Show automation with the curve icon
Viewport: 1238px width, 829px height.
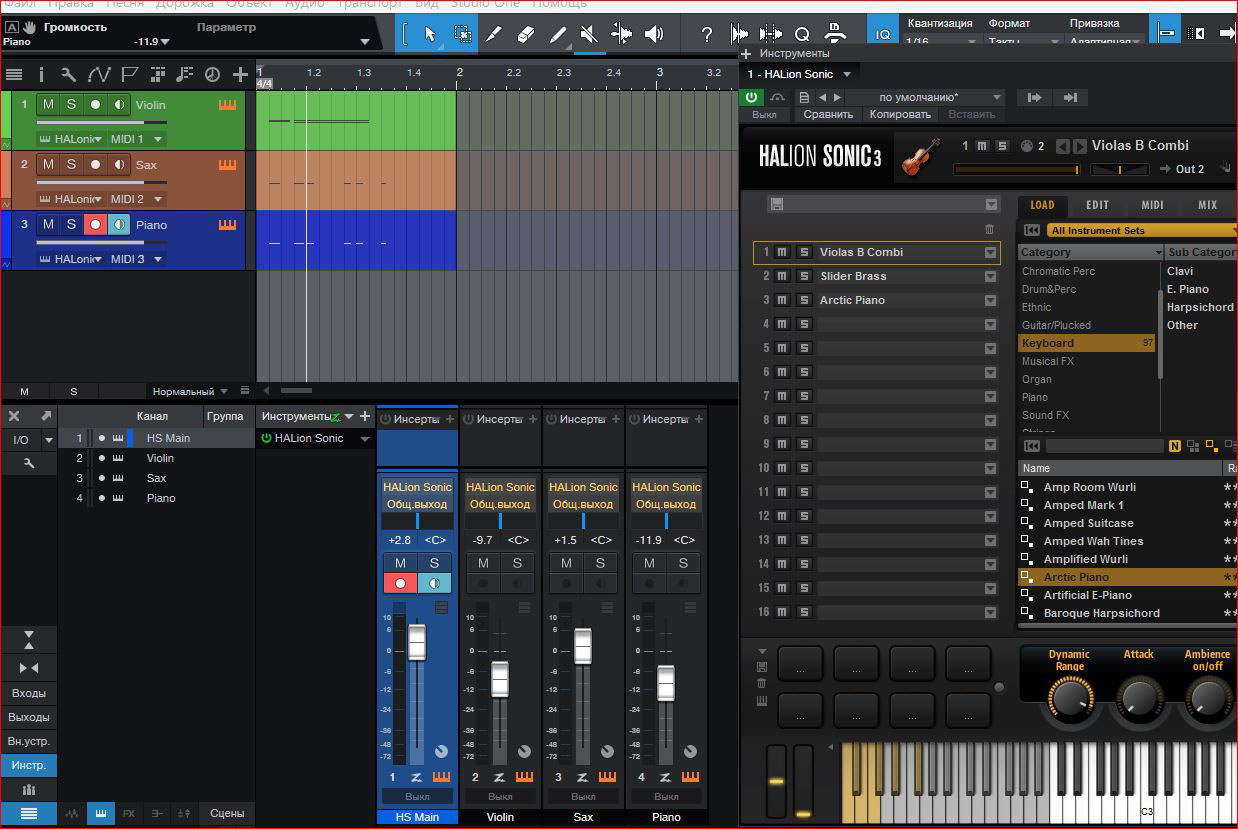pos(99,74)
